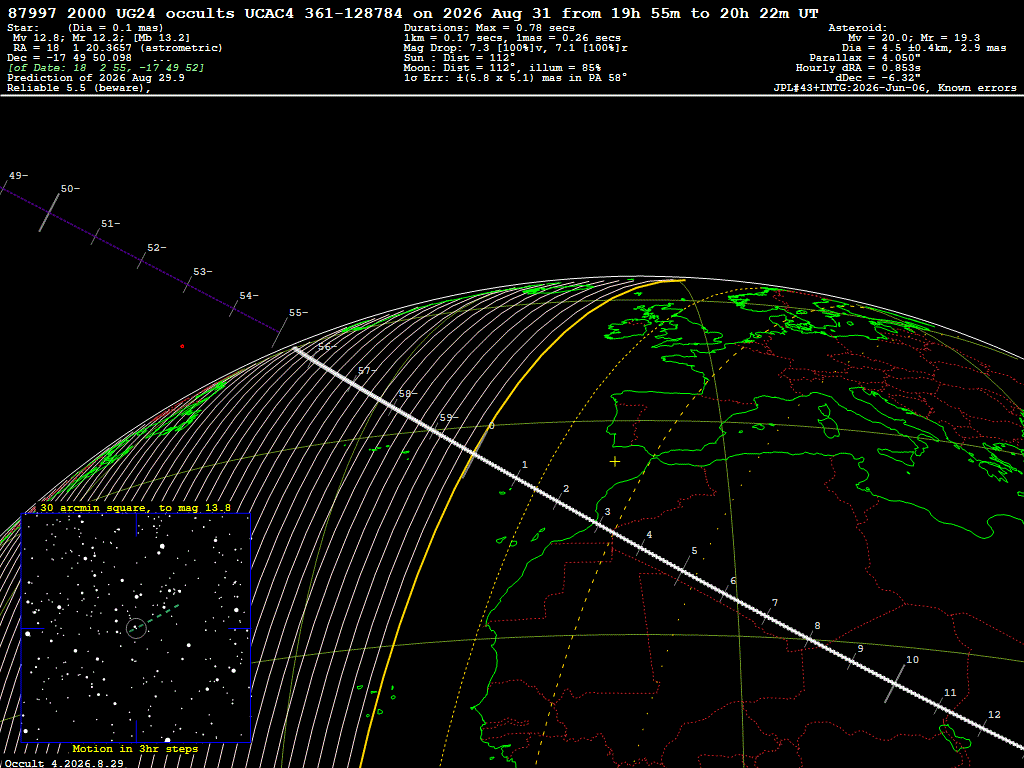Click the green dashed motion line in the star chart
This screenshot has height=768, width=1024.
tap(159, 617)
